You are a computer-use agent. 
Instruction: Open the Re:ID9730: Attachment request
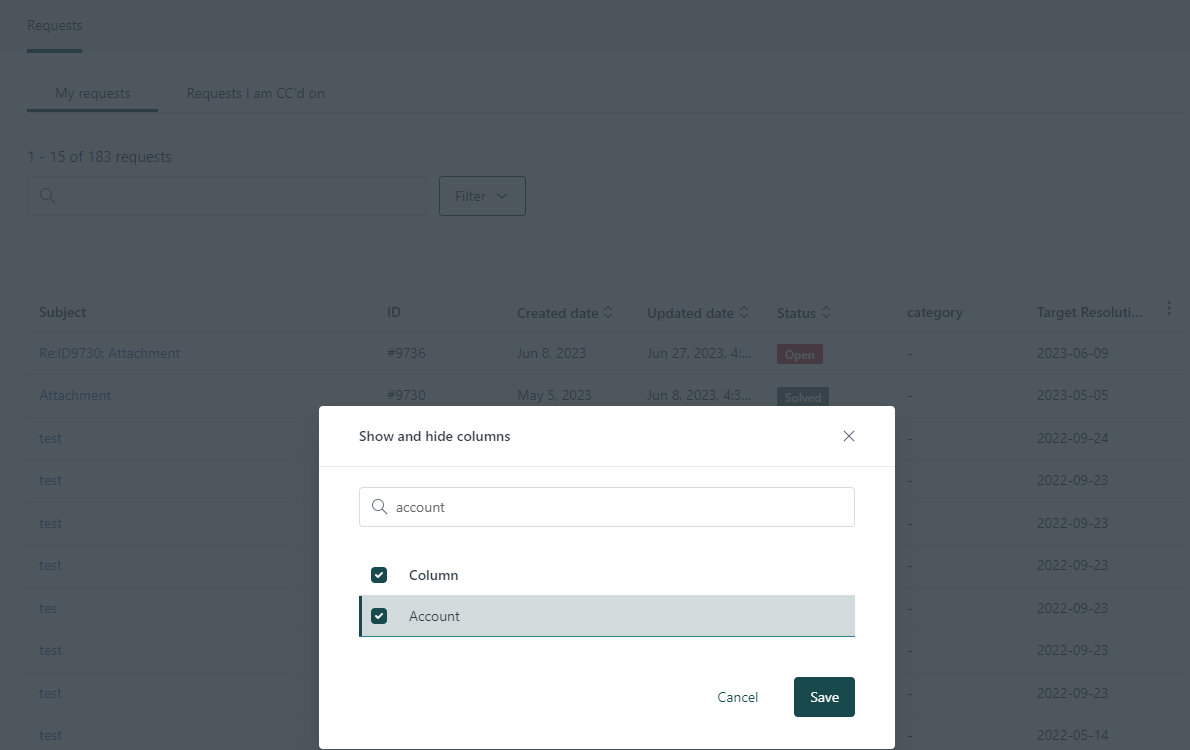(x=110, y=353)
